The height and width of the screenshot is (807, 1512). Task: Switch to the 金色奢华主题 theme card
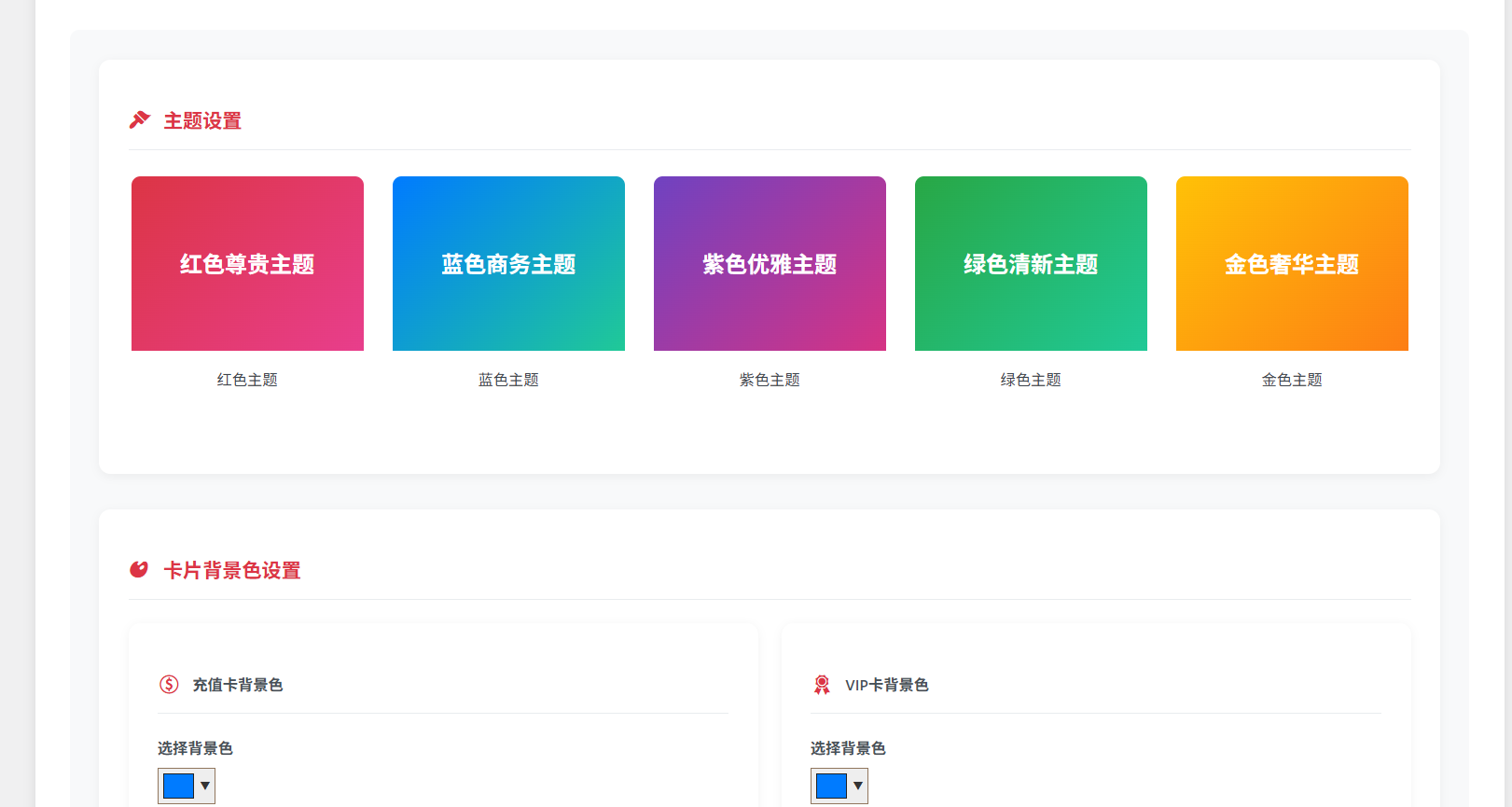click(1292, 264)
